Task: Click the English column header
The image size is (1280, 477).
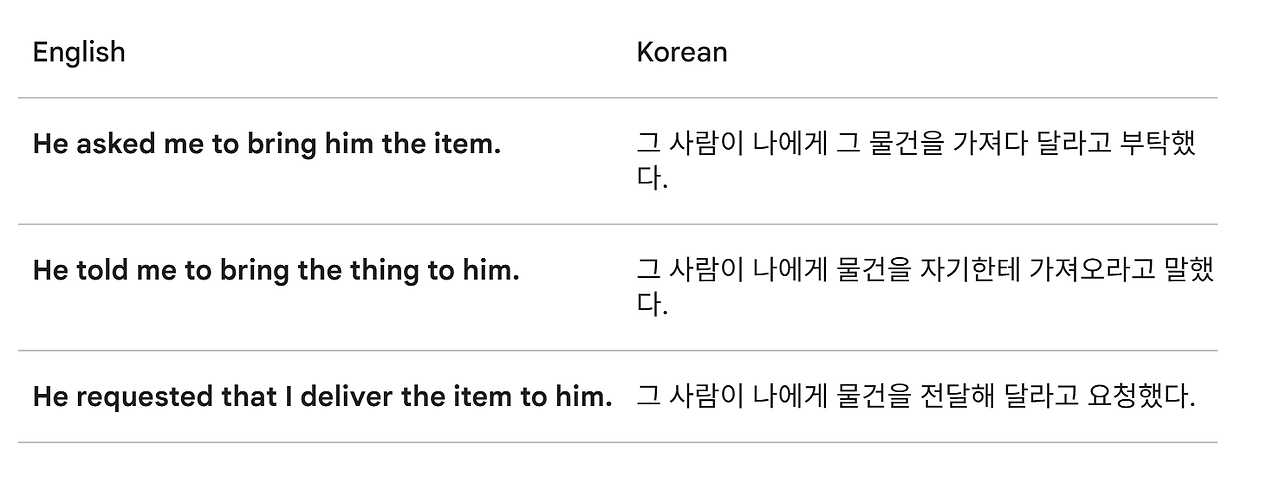Action: click(x=79, y=52)
